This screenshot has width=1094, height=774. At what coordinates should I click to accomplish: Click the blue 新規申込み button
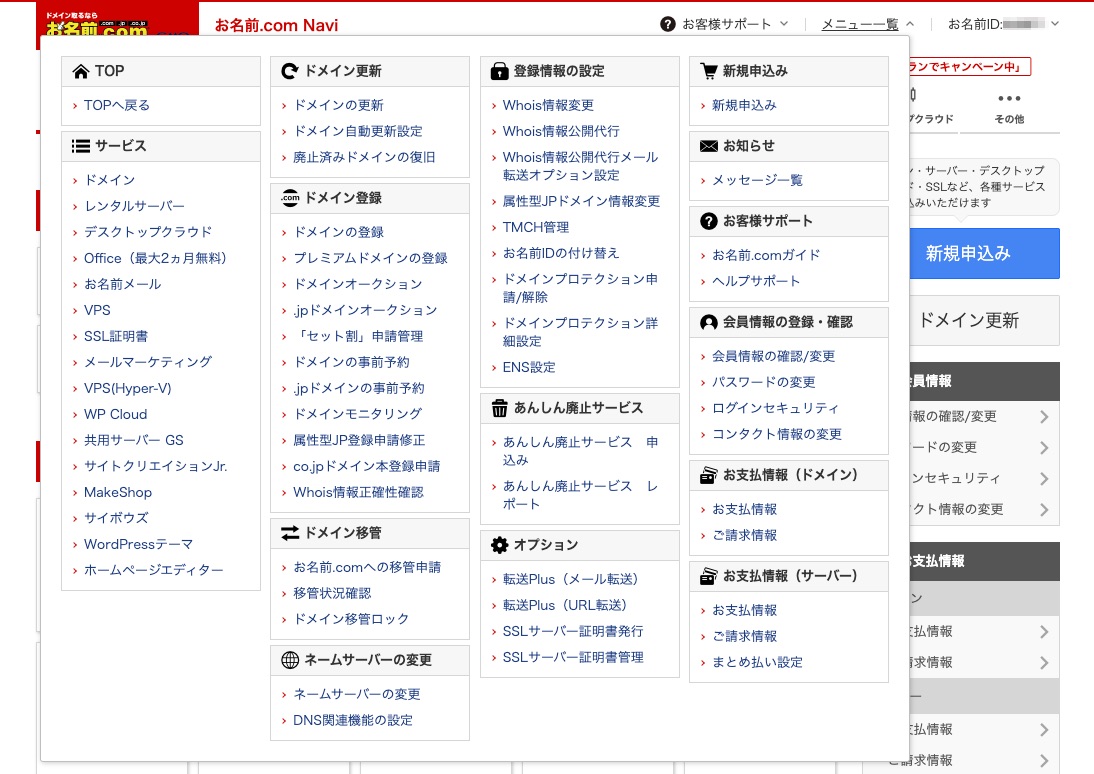click(984, 253)
